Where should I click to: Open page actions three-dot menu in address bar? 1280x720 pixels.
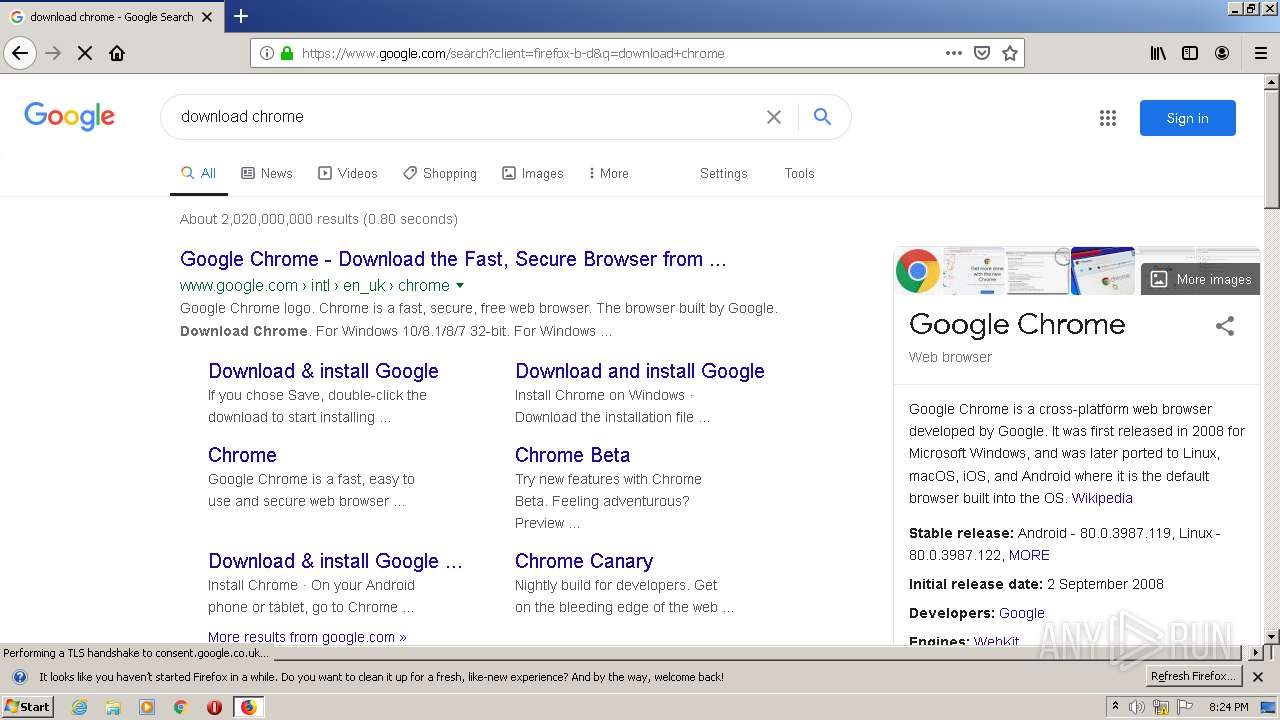point(954,53)
